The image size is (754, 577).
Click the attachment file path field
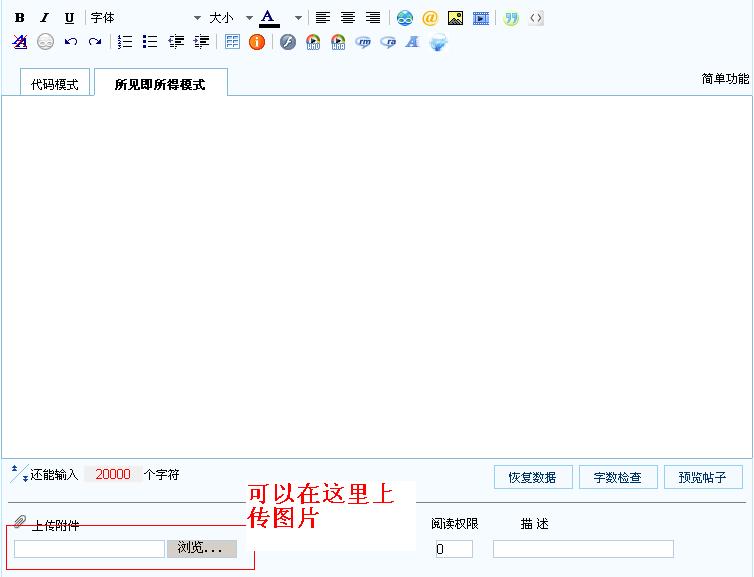(x=89, y=549)
